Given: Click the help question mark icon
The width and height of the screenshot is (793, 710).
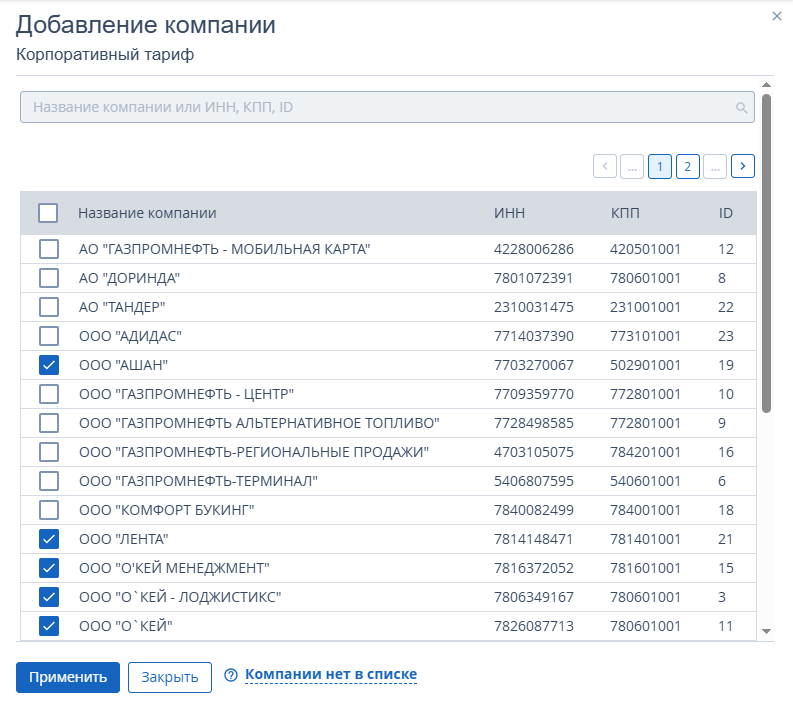Looking at the screenshot, I should [231, 676].
